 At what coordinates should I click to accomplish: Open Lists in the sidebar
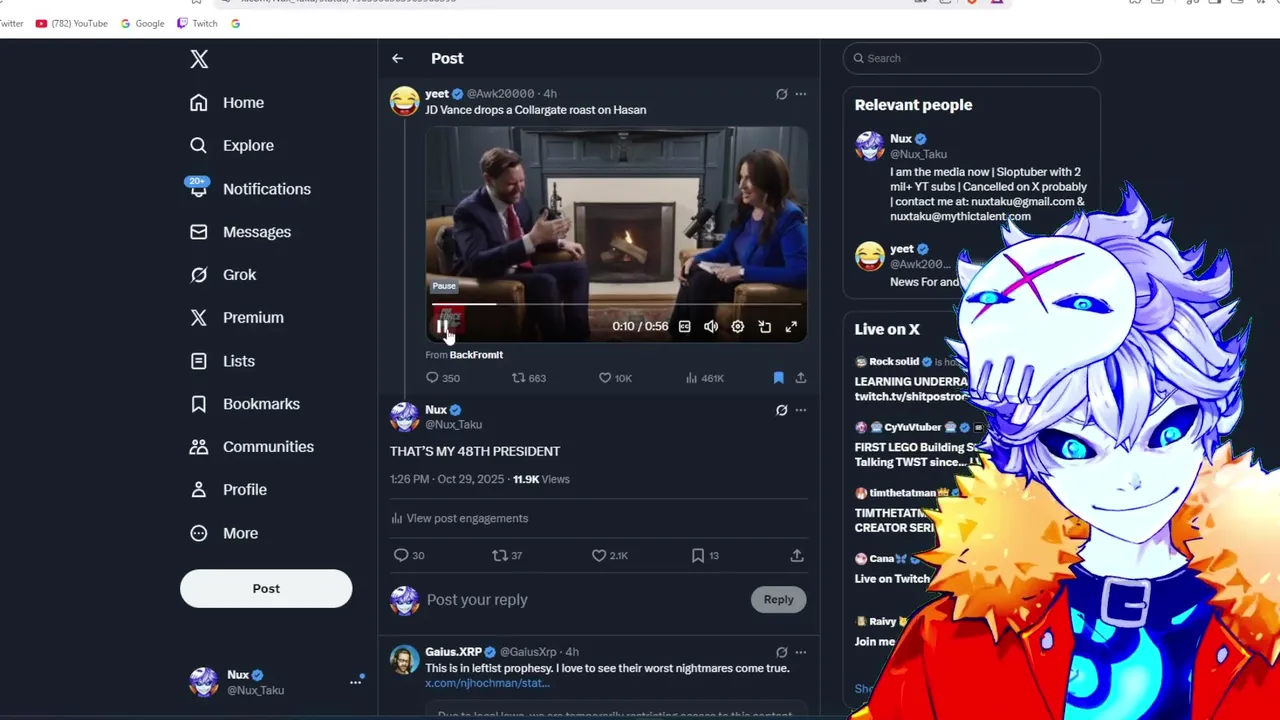[222, 360]
